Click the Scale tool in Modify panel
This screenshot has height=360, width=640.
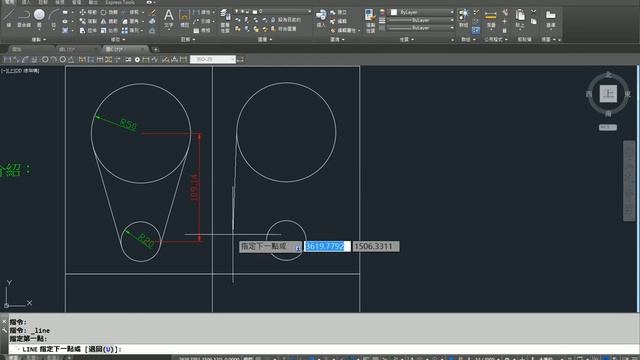(x=109, y=30)
